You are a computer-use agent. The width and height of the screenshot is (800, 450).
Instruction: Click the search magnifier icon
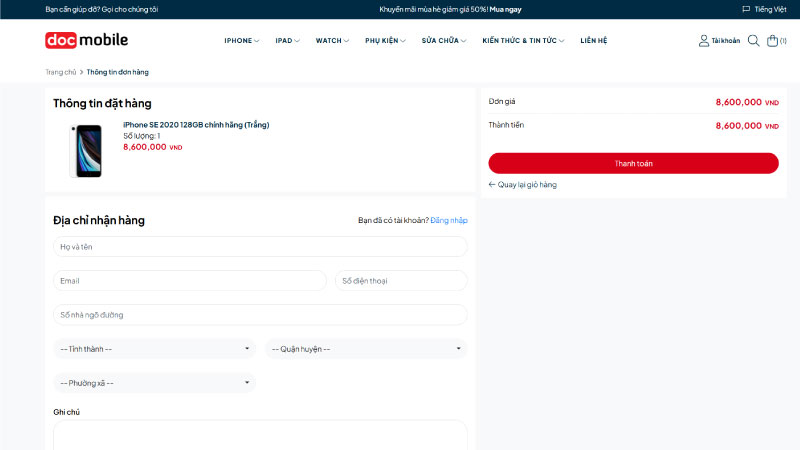(754, 41)
